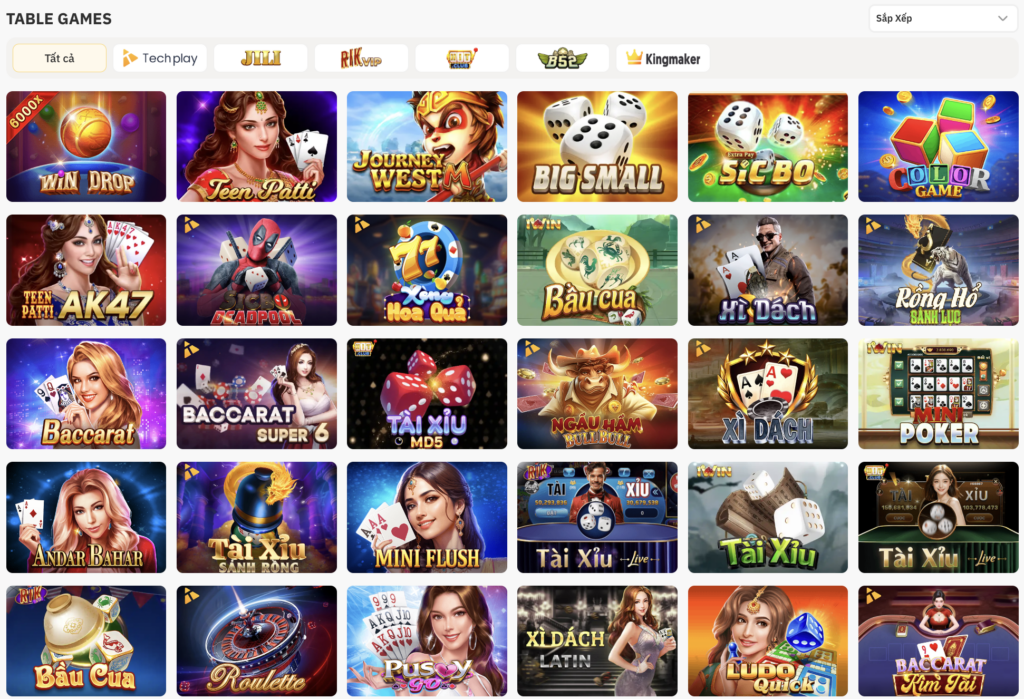Filter by B52 provider logo
This screenshot has height=699, width=1024.
[562, 58]
